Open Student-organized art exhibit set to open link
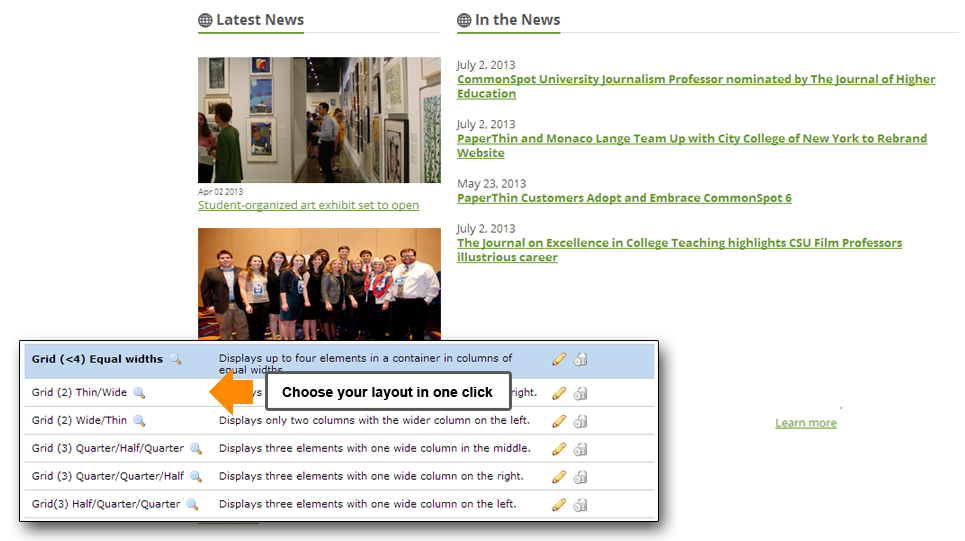 pyautogui.click(x=308, y=205)
